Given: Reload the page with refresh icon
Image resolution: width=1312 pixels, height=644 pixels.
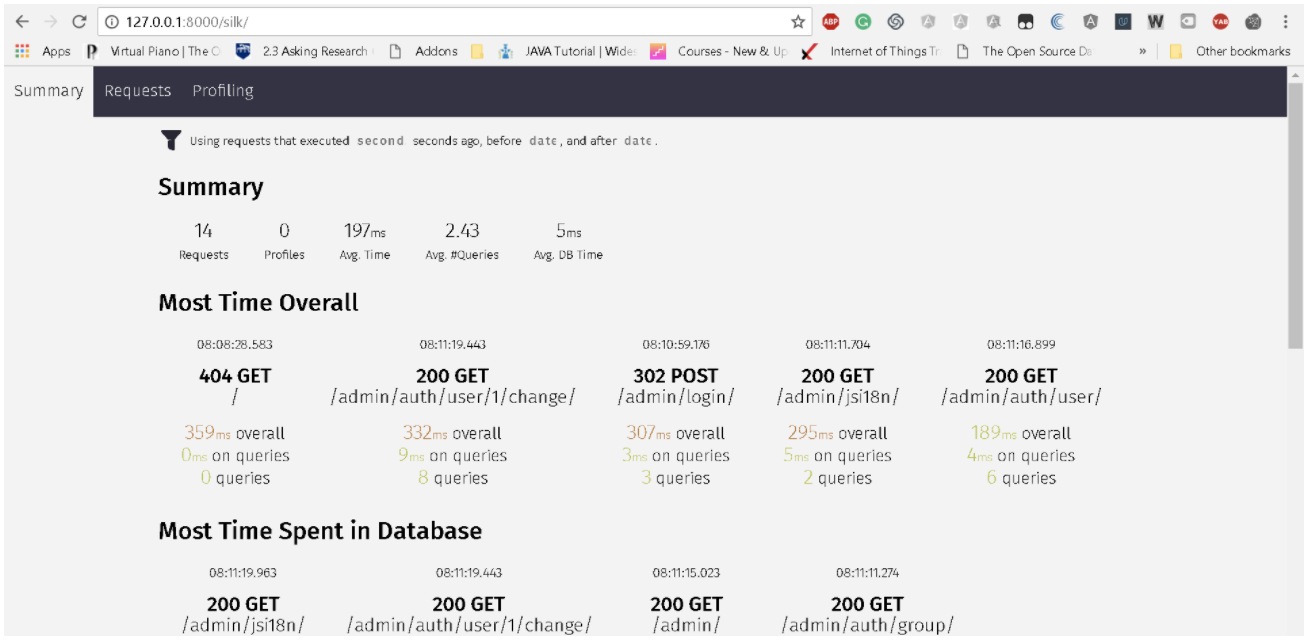Looking at the screenshot, I should pyautogui.click(x=80, y=21).
